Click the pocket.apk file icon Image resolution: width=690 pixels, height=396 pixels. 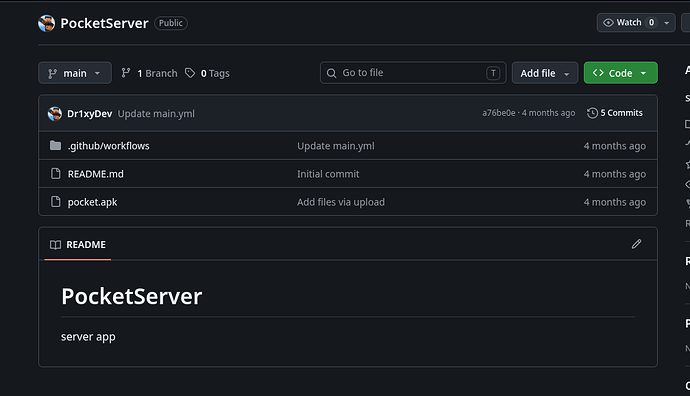pyautogui.click(x=55, y=202)
